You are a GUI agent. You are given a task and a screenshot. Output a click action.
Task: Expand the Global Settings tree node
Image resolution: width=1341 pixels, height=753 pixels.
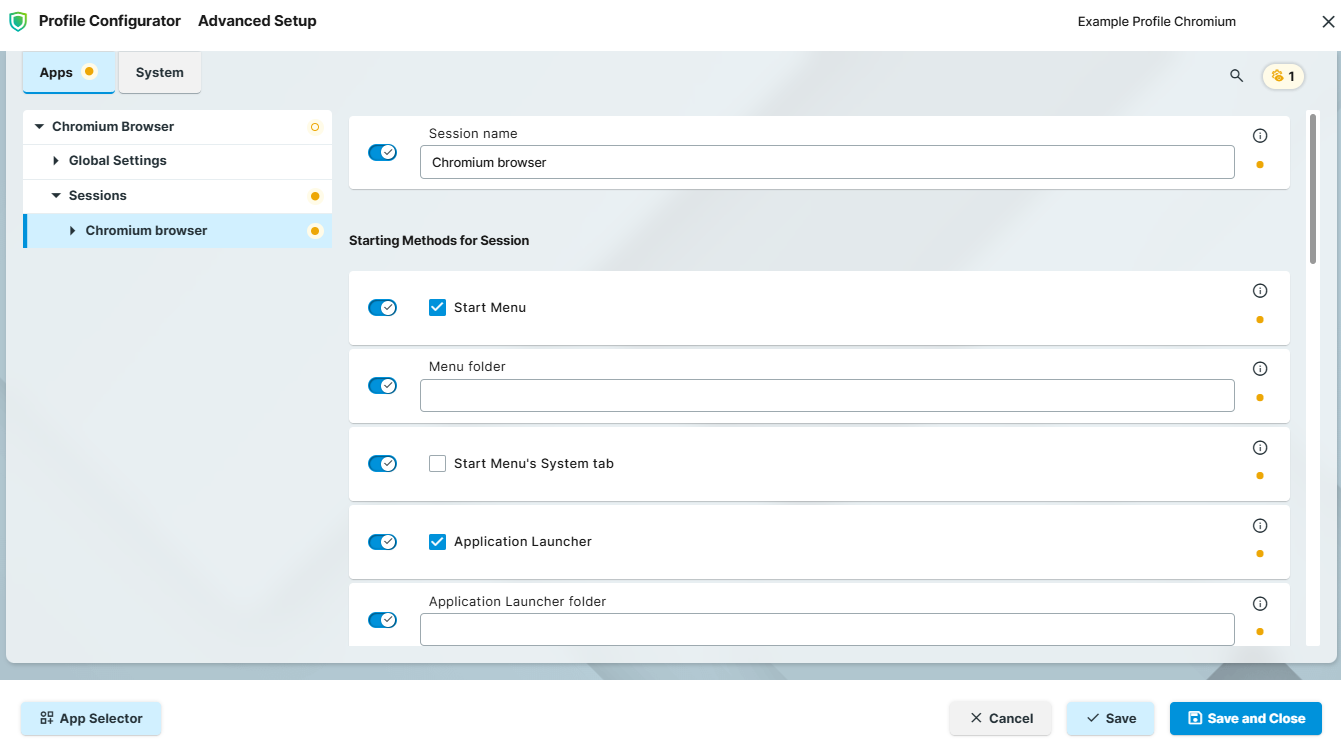click(x=55, y=160)
